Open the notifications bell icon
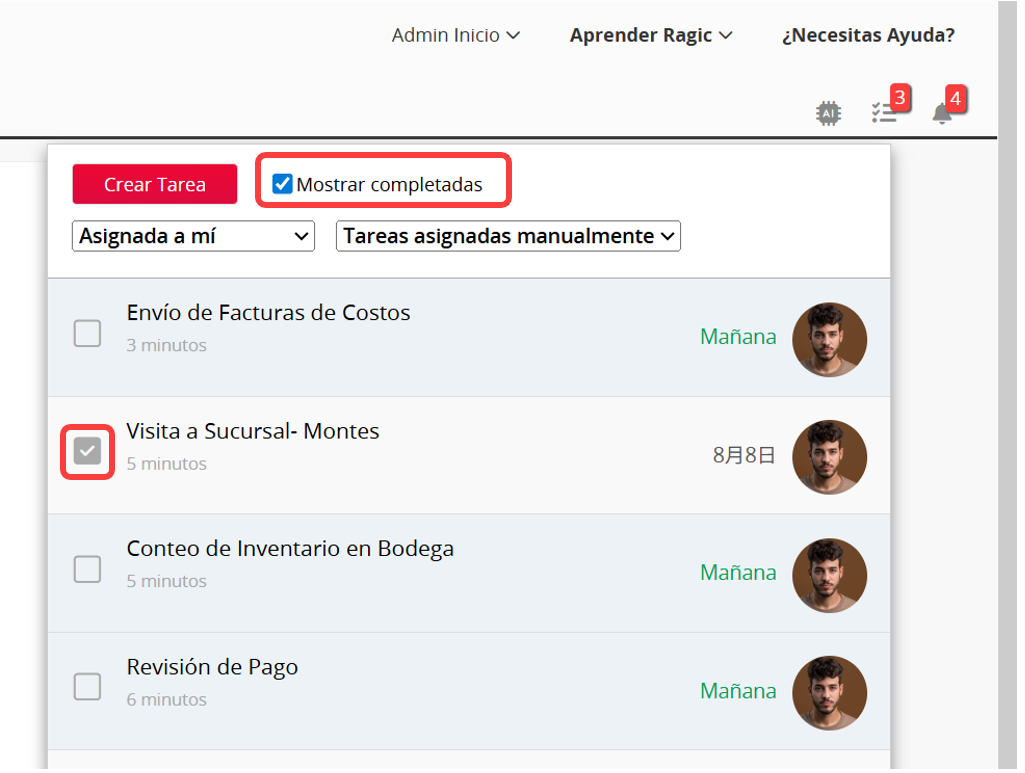This screenshot has width=1025, height=773. click(x=942, y=114)
